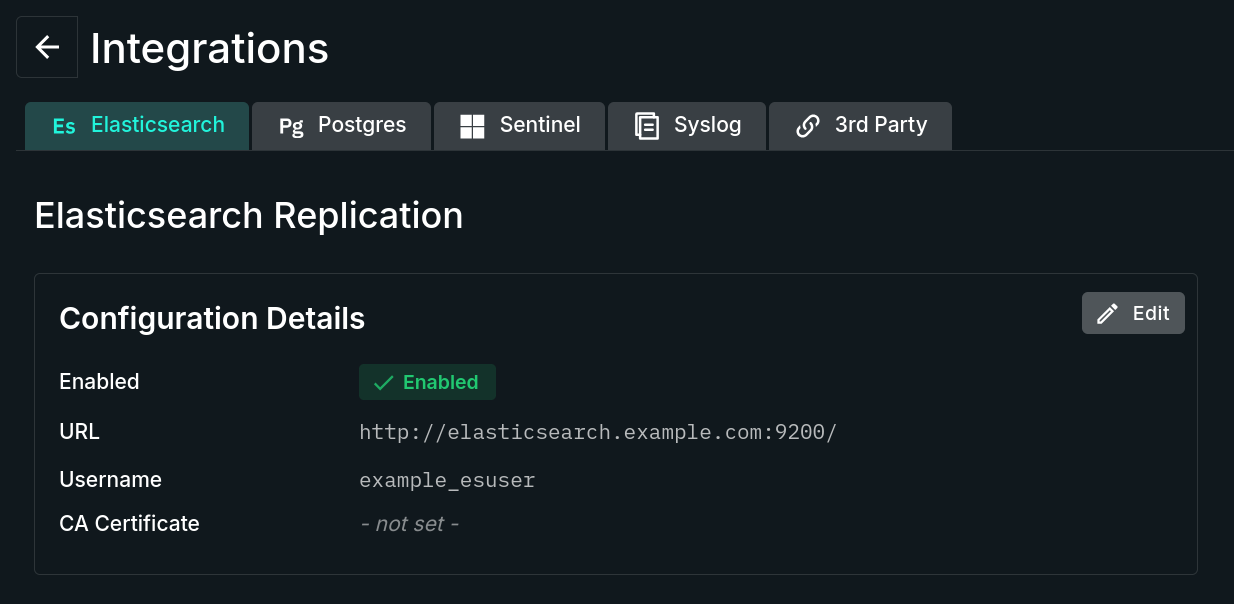Click the pencil icon inside the Edit button
Image resolution: width=1234 pixels, height=604 pixels.
tap(1106, 313)
